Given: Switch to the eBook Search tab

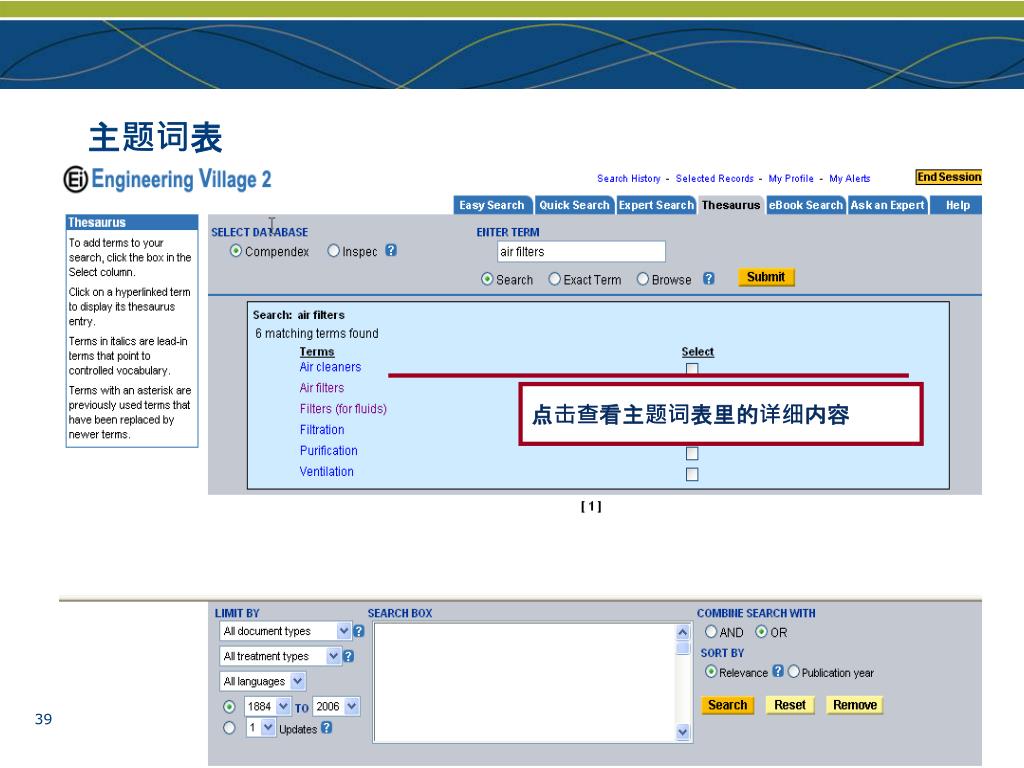Looking at the screenshot, I should [806, 205].
